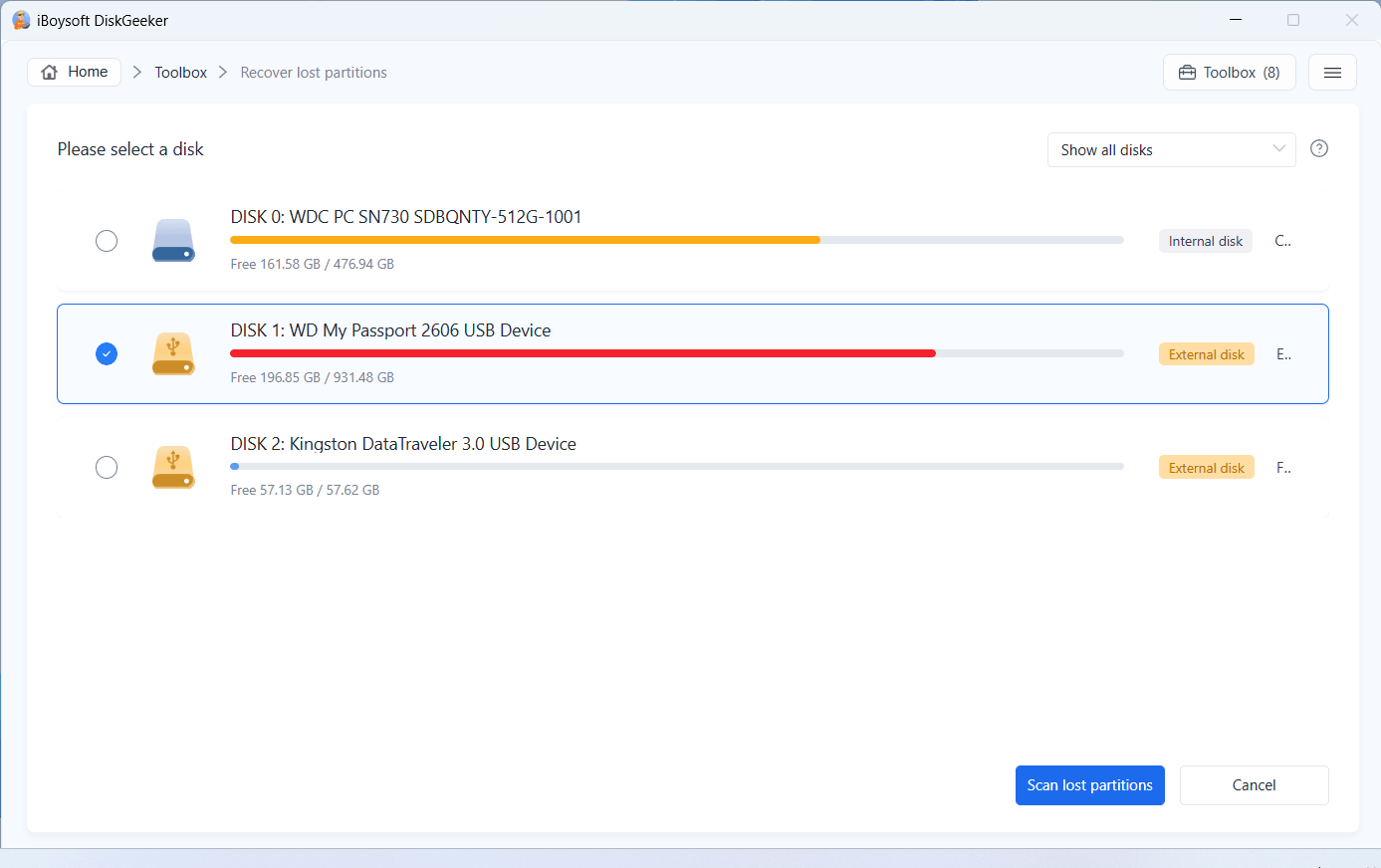Screen dimensions: 1381x868
Task: Click Free 57.13 GB / 57.62 GB text
Action: click(x=305, y=490)
